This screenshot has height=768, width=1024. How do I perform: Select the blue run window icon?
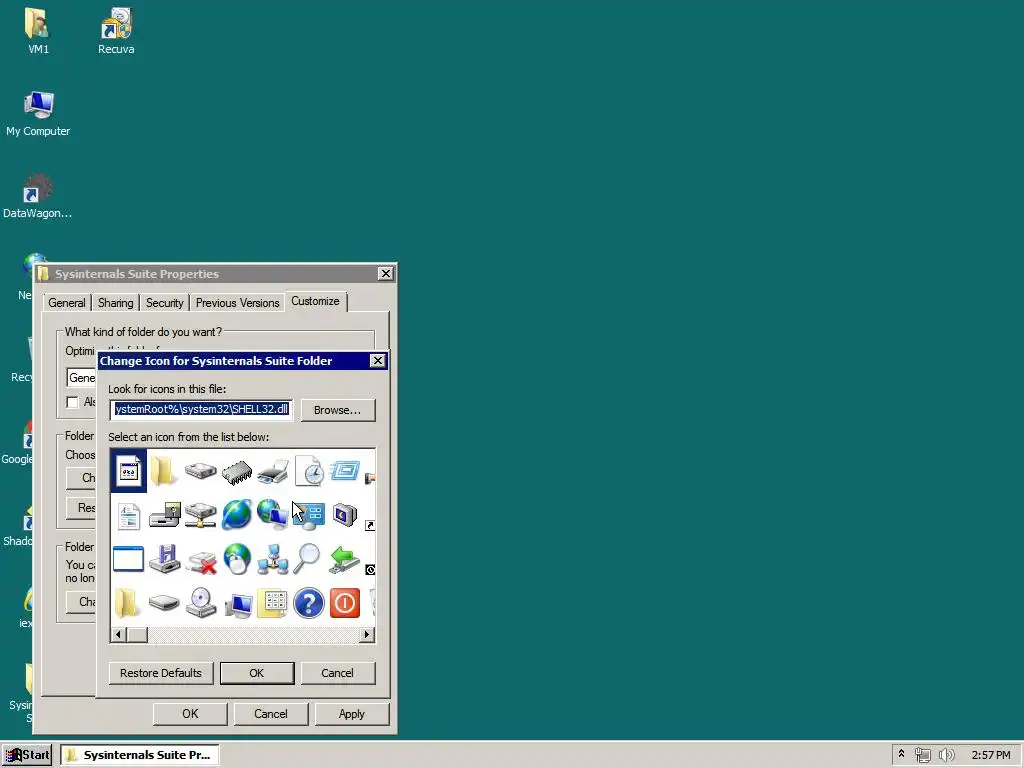click(x=345, y=470)
